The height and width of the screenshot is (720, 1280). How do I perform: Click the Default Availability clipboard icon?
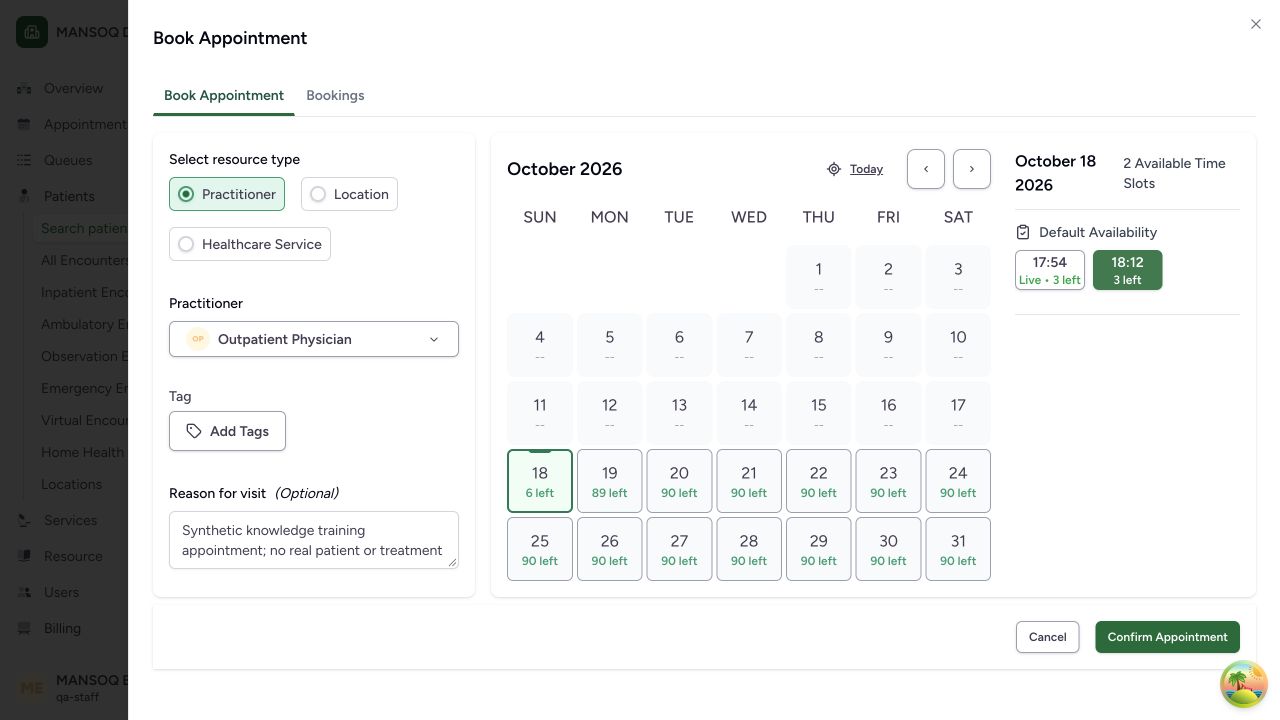coord(1023,232)
